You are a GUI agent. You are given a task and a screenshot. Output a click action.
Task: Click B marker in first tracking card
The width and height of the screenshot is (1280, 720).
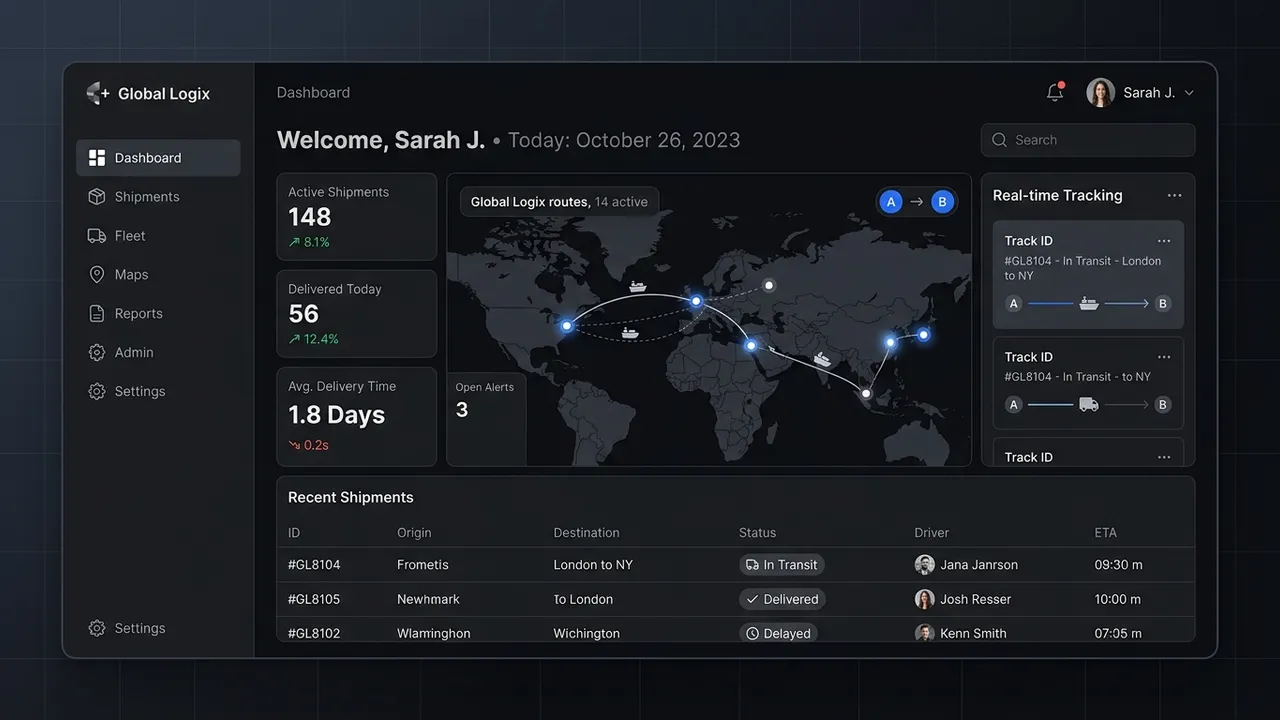point(1162,303)
